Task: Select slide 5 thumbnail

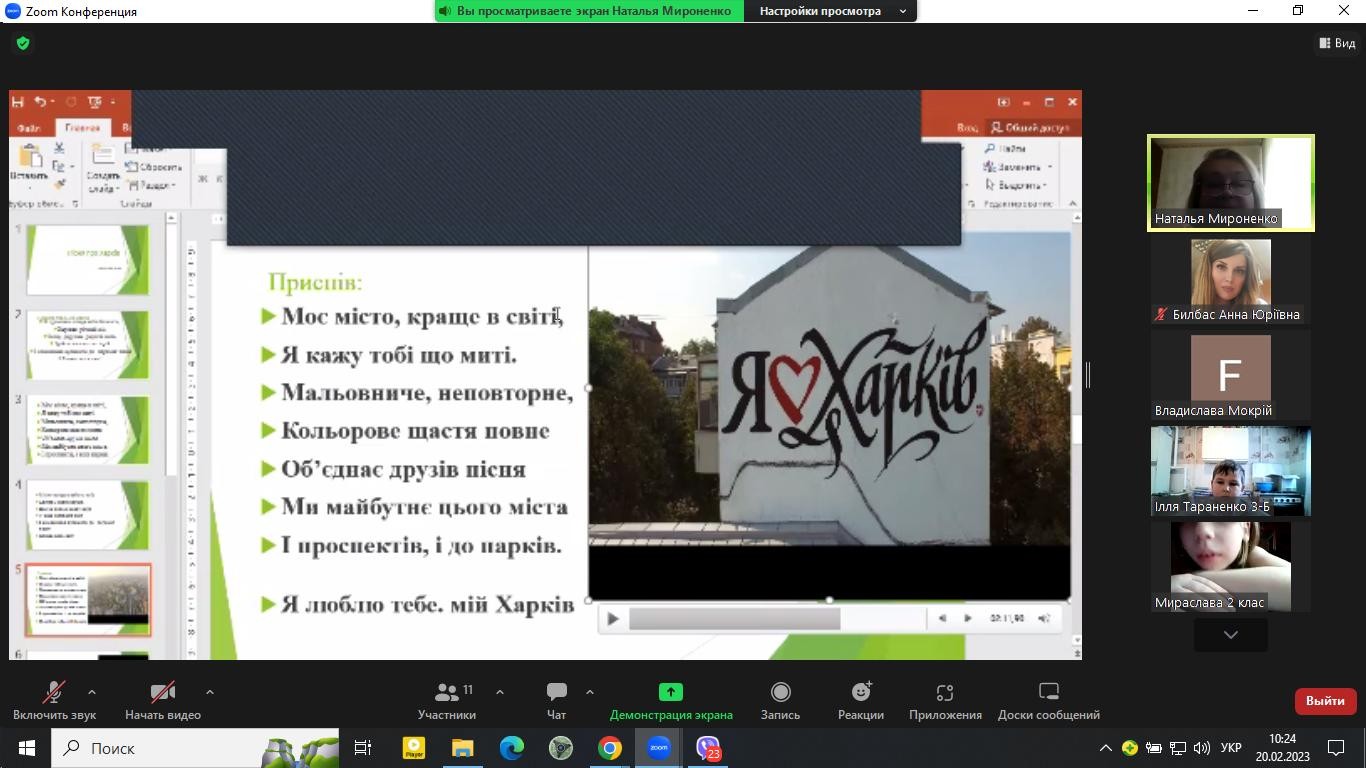Action: (88, 600)
